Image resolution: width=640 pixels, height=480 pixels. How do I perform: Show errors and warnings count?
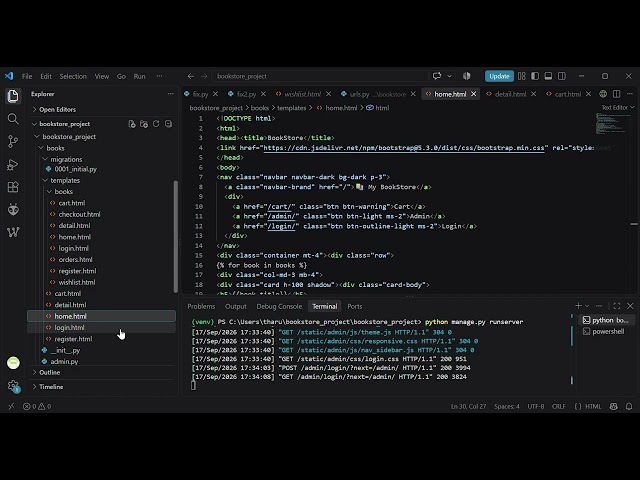click(x=37, y=407)
